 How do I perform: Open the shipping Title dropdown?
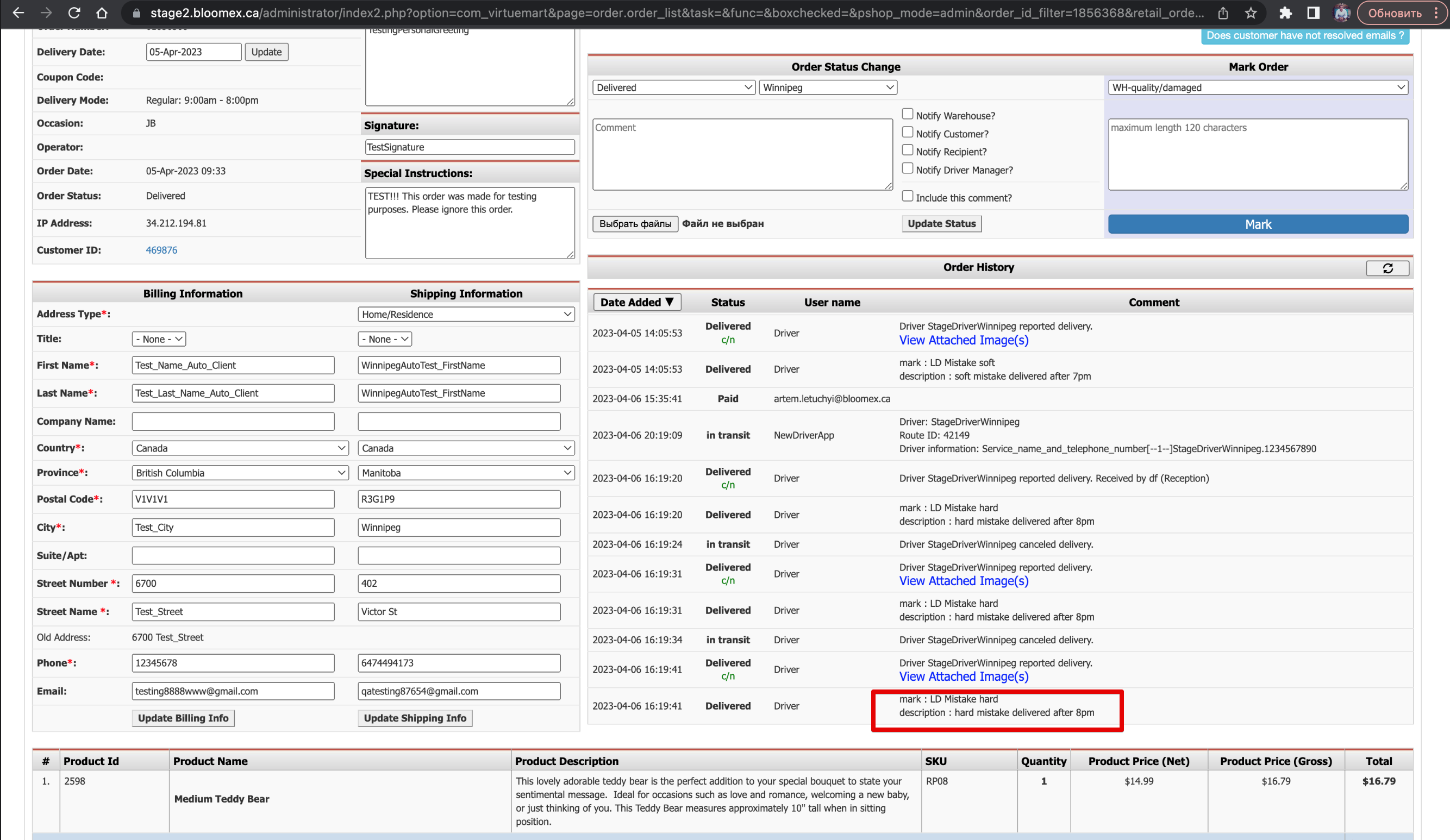coord(385,340)
